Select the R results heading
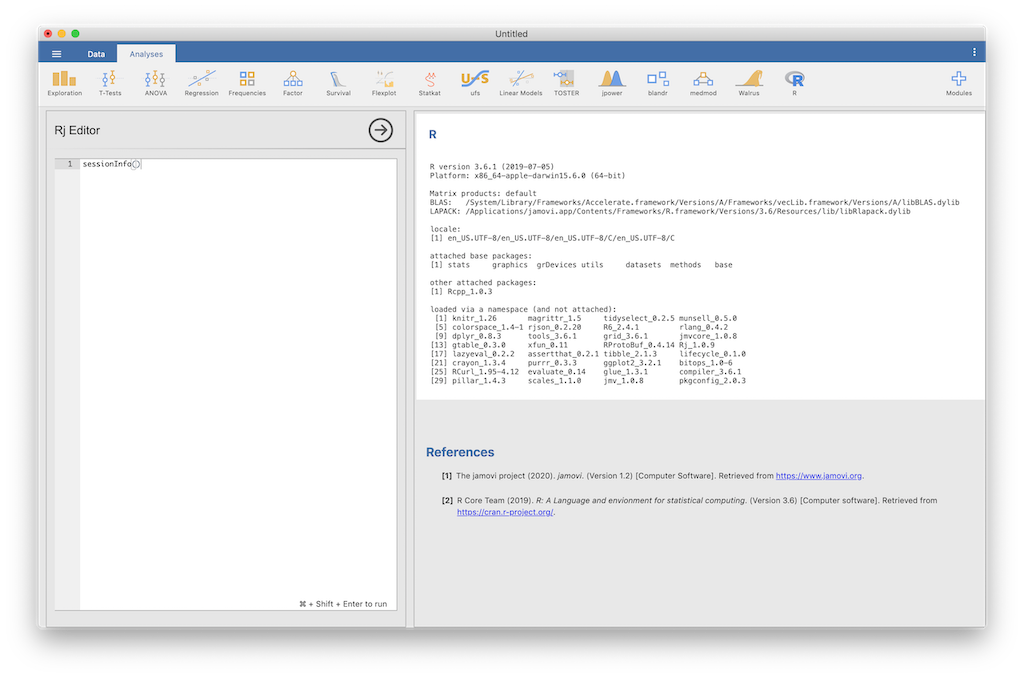Screen dimensions: 1024x678 point(432,135)
